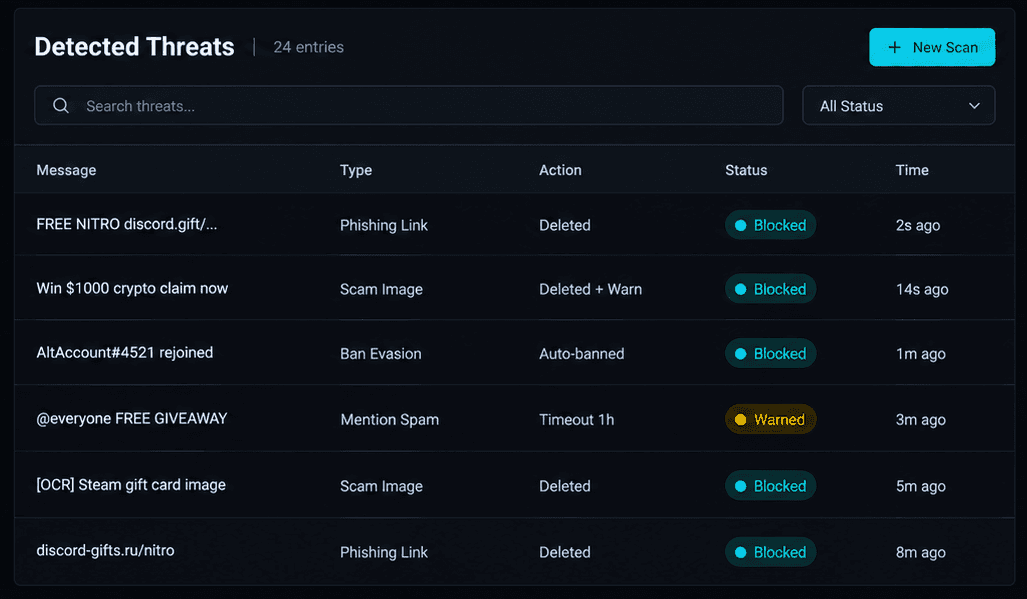The height and width of the screenshot is (599, 1027).
Task: Click Deleted action in FREE NITRO row
Action: [x=565, y=225]
